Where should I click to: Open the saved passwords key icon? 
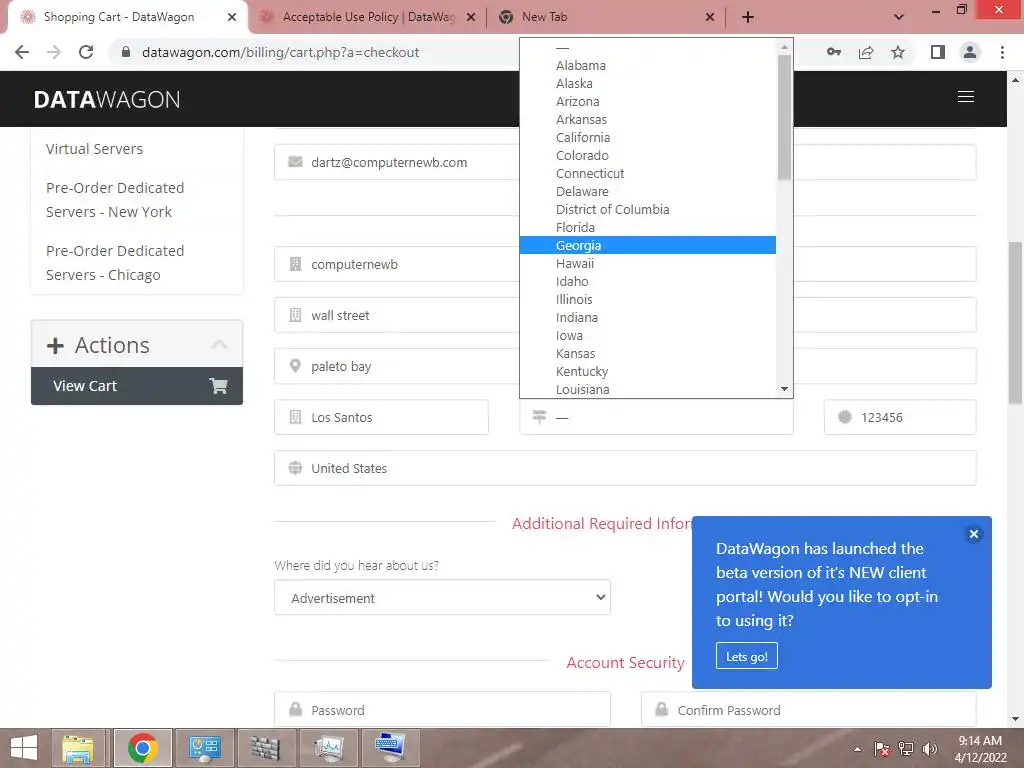coord(833,52)
